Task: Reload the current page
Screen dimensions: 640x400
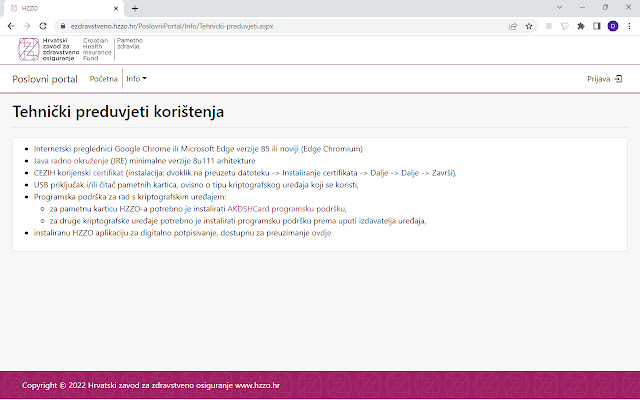Action: (x=43, y=26)
